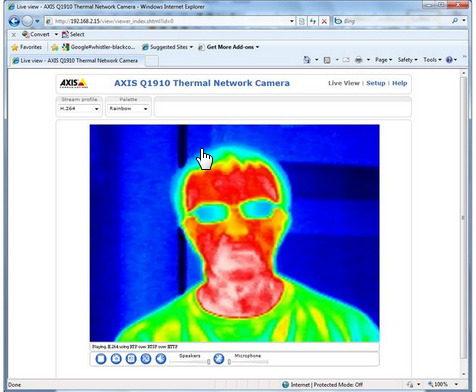Refresh the page in the address bar
Screen dimensions: 476x392
click(x=313, y=21)
